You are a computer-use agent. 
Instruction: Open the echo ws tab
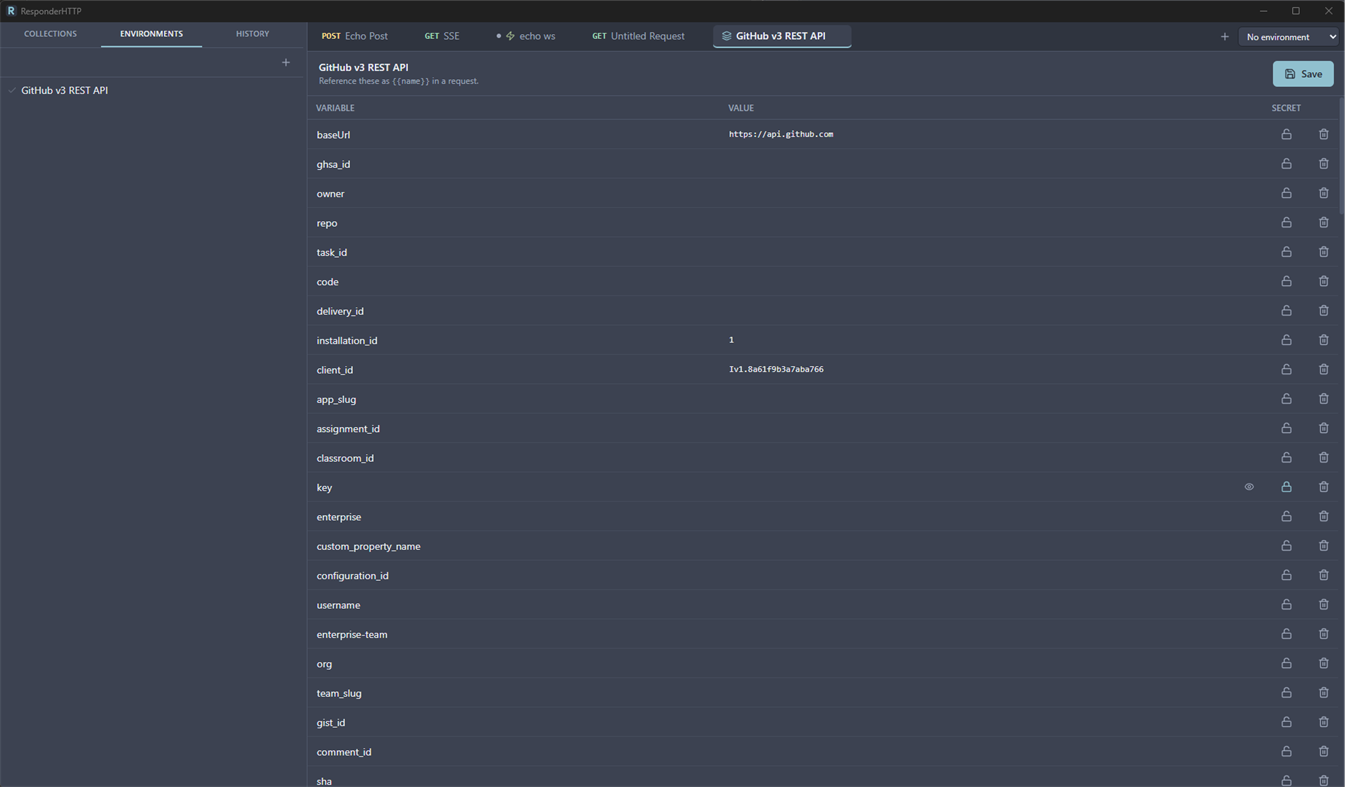(527, 36)
